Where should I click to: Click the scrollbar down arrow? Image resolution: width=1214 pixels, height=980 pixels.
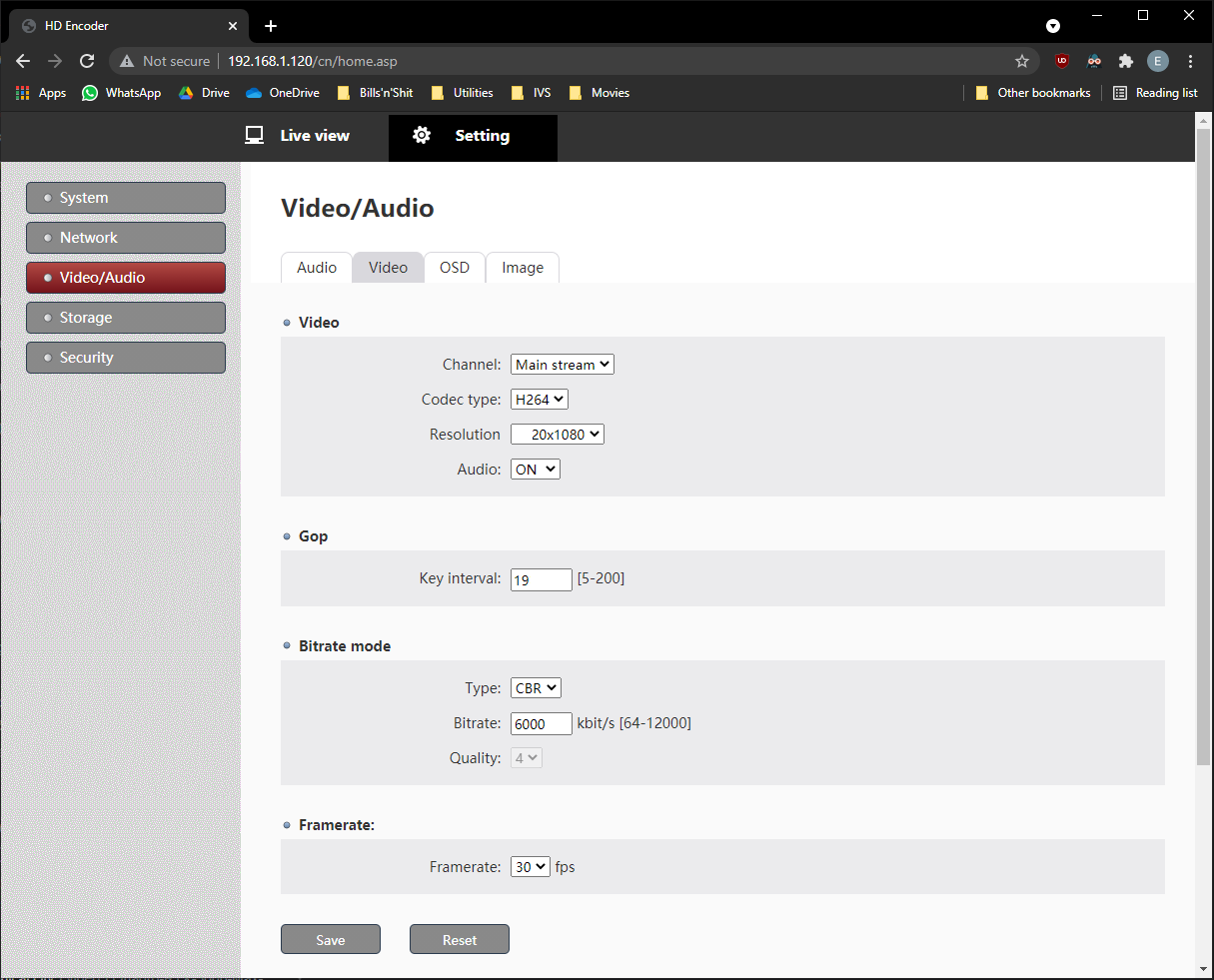1204,969
